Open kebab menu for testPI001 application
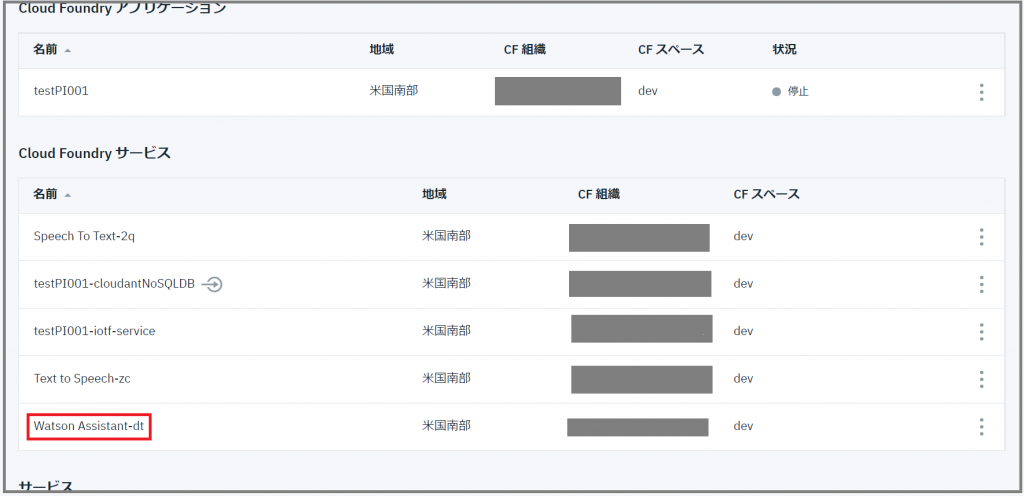Image resolution: width=1024 pixels, height=496 pixels. coord(981,92)
